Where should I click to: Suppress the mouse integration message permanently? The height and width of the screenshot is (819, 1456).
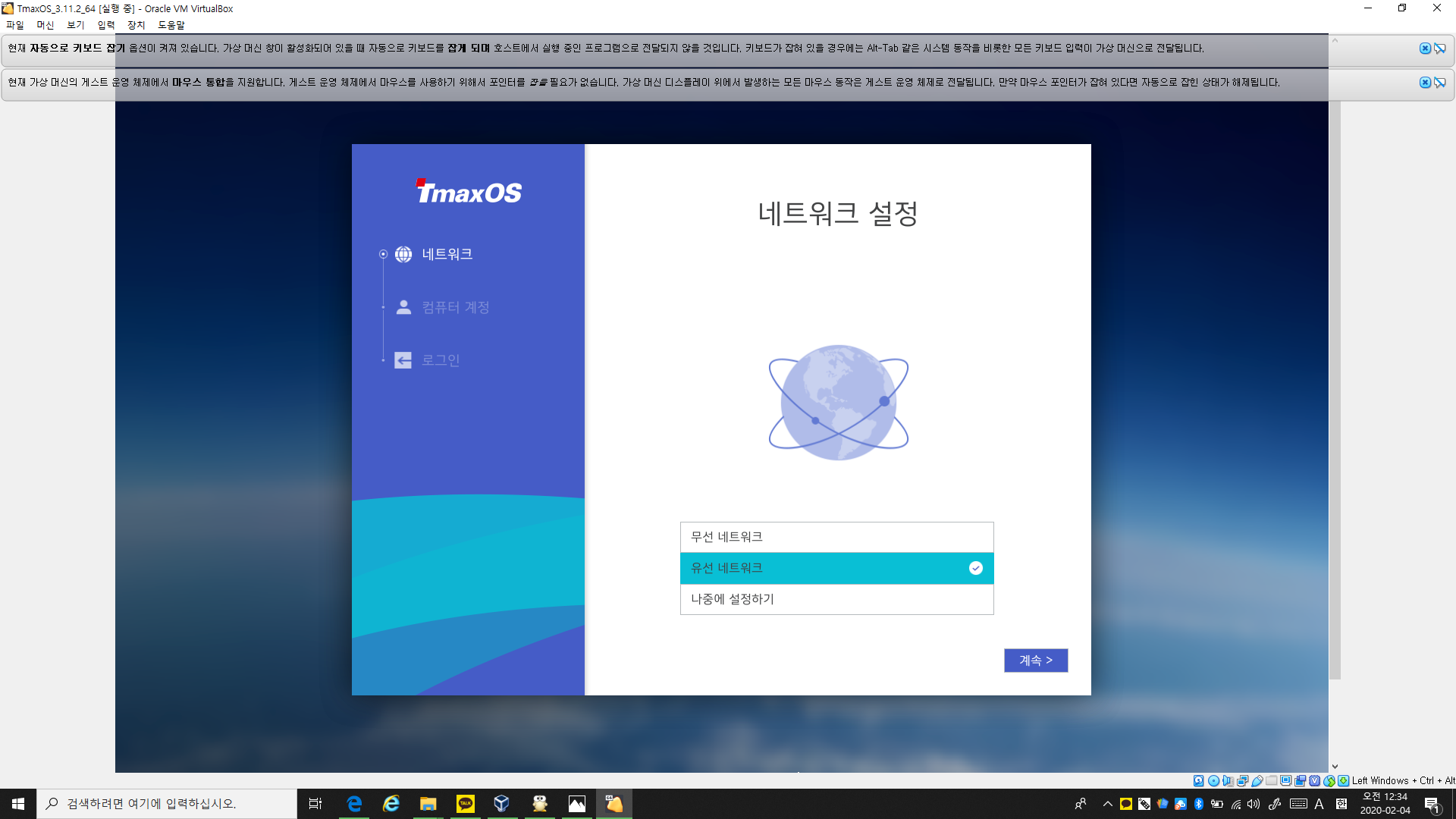click(1439, 83)
